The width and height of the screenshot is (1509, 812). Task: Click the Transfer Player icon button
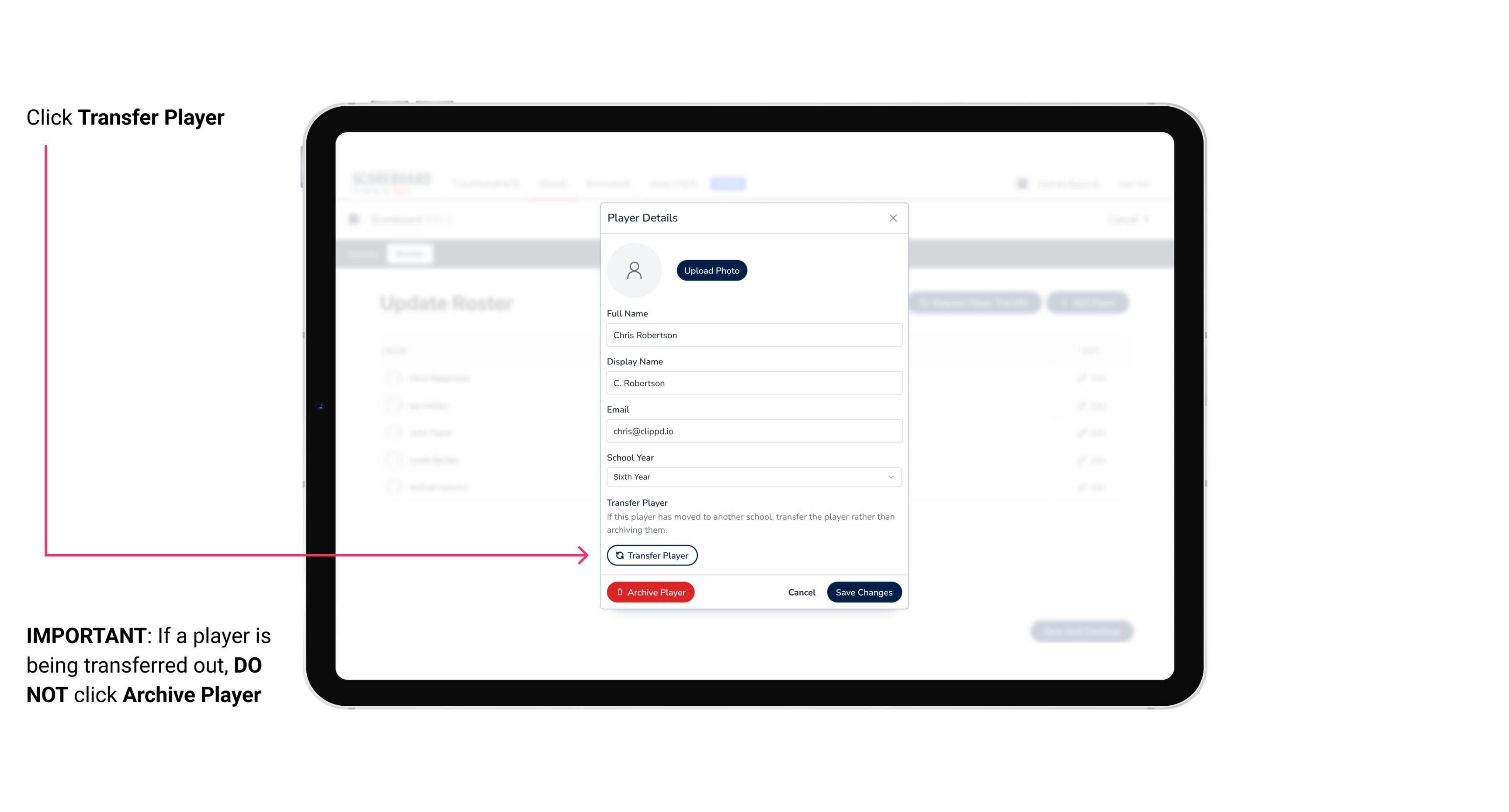(x=651, y=555)
